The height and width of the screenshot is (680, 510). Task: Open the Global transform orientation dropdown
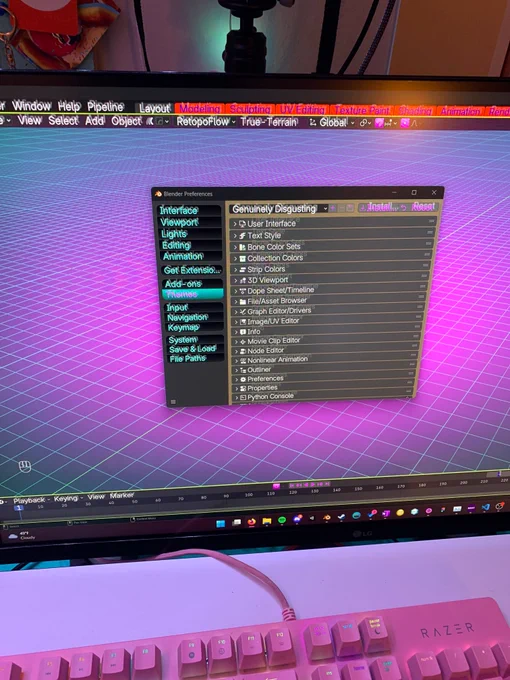click(x=332, y=123)
